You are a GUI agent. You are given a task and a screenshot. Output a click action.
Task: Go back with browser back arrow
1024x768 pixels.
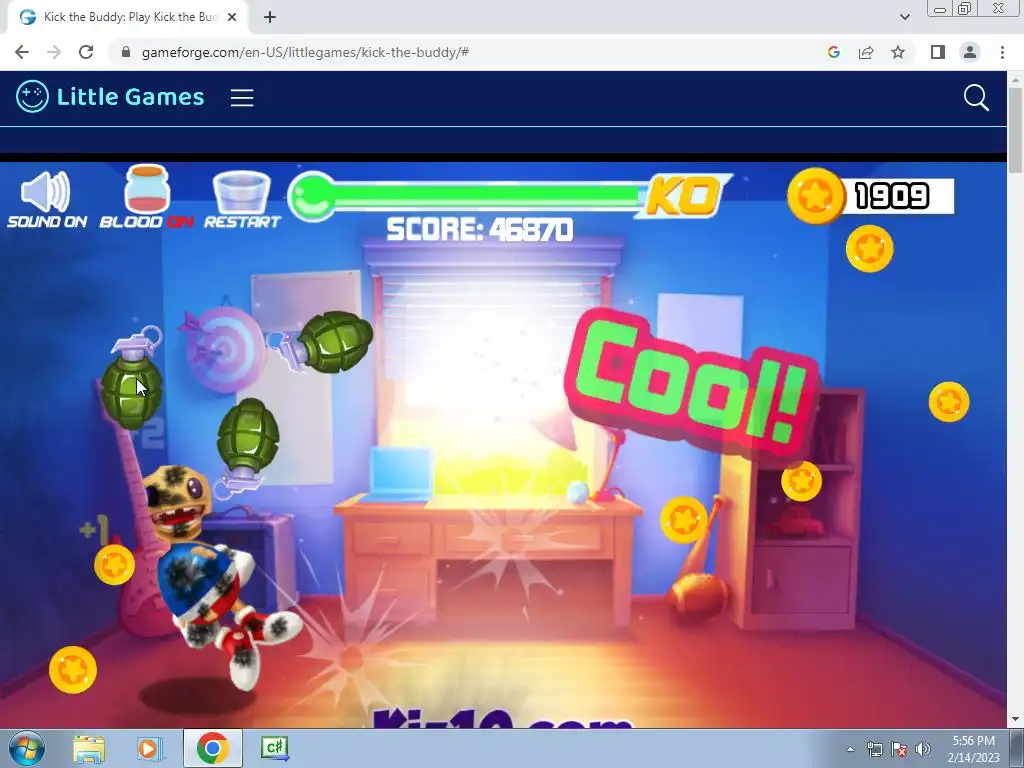pos(22,52)
